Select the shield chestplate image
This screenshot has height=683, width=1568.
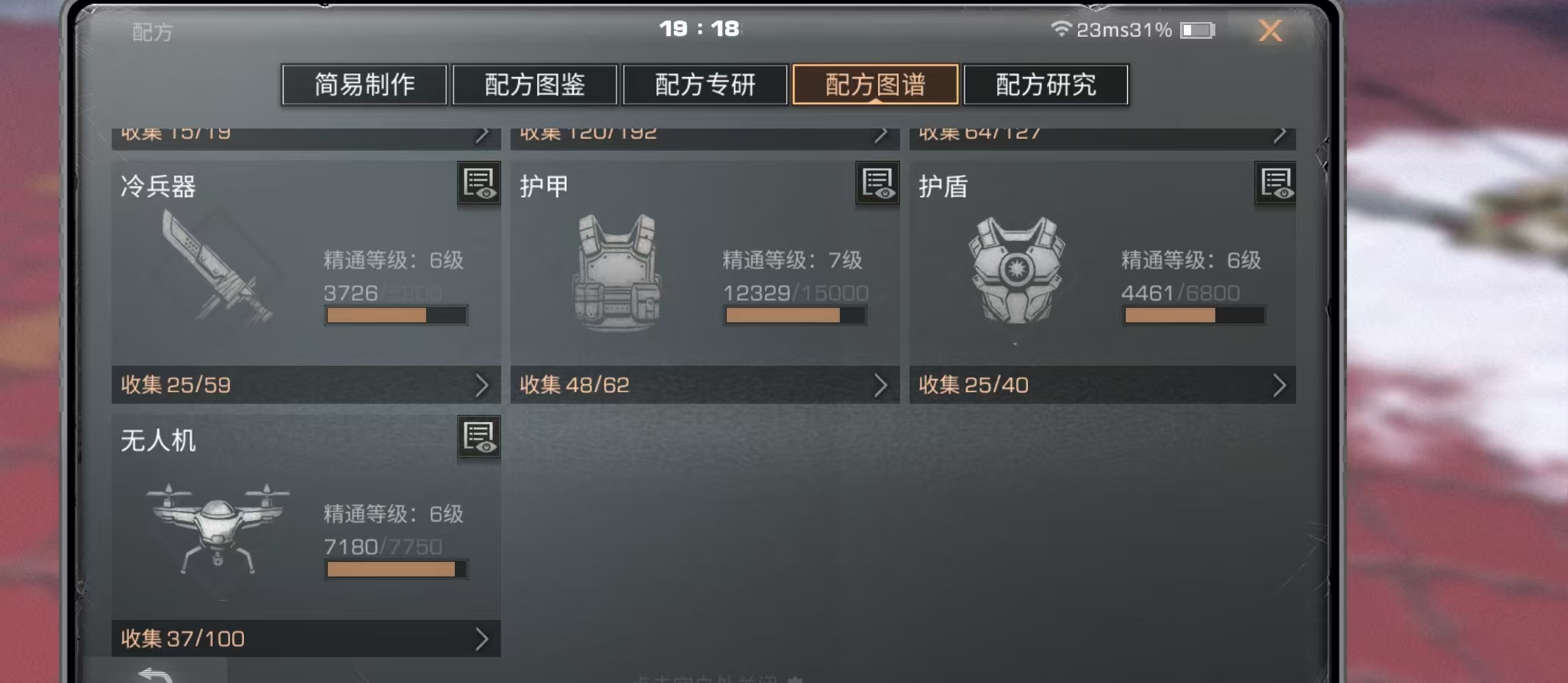(1016, 270)
